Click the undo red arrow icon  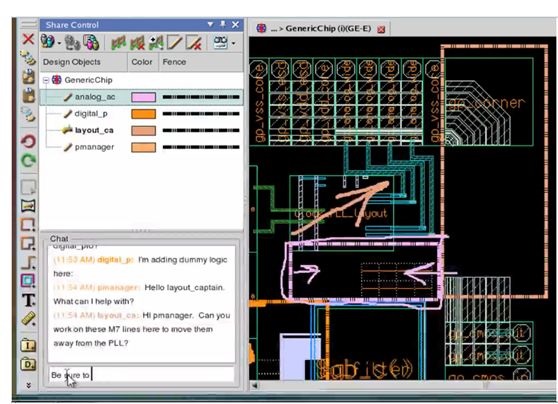tap(28, 141)
